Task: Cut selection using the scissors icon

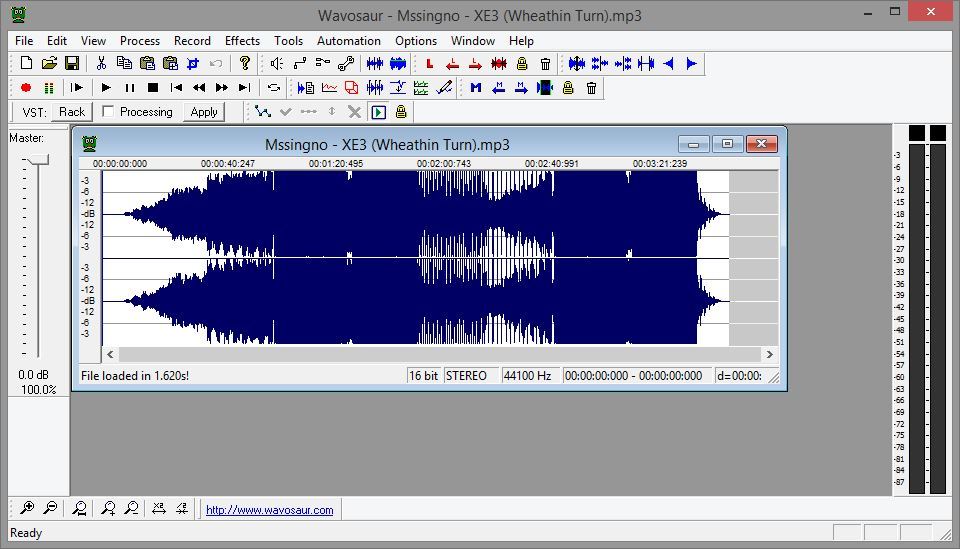Action: 102,63
